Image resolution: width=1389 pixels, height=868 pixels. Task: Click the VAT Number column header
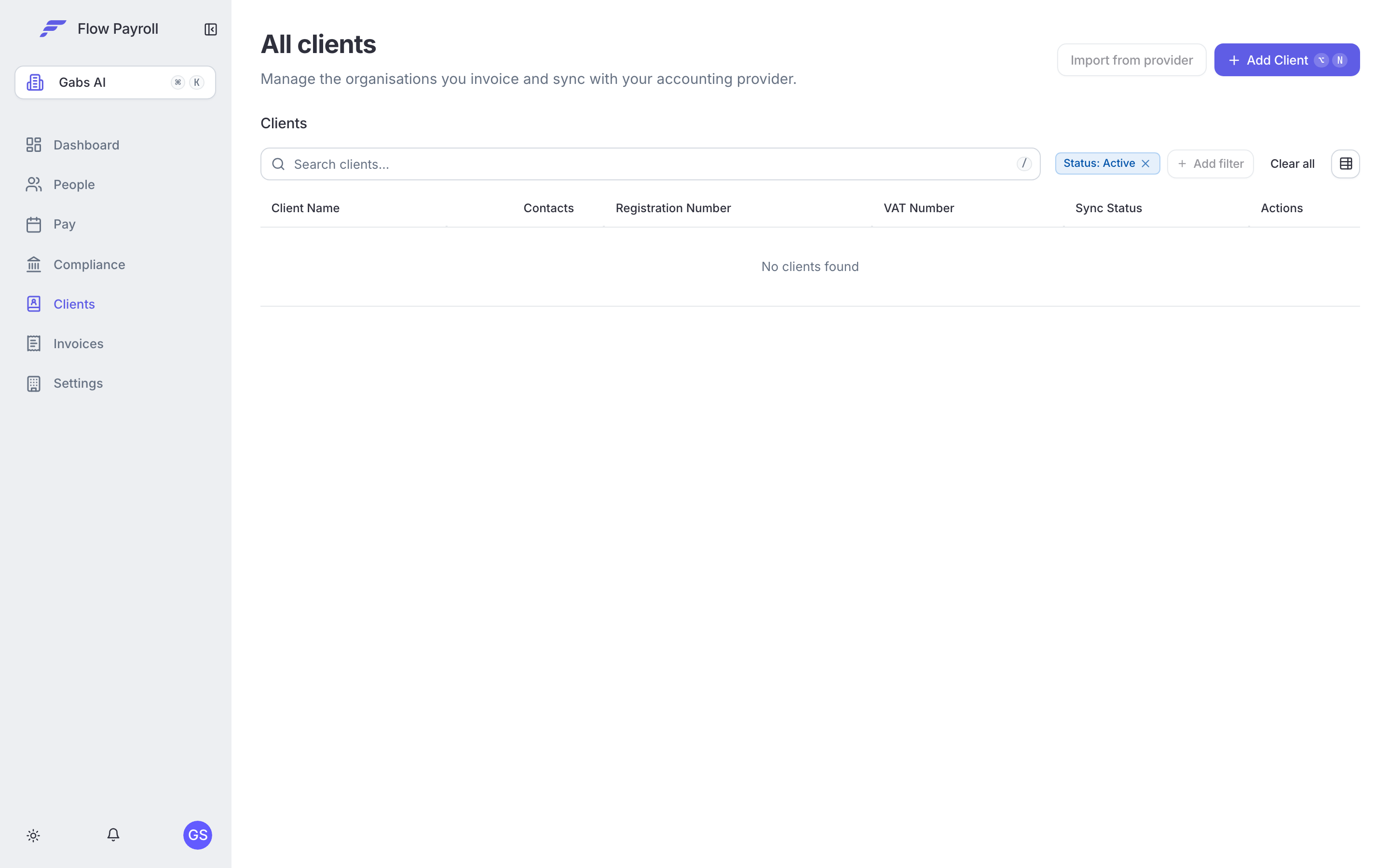click(x=918, y=208)
